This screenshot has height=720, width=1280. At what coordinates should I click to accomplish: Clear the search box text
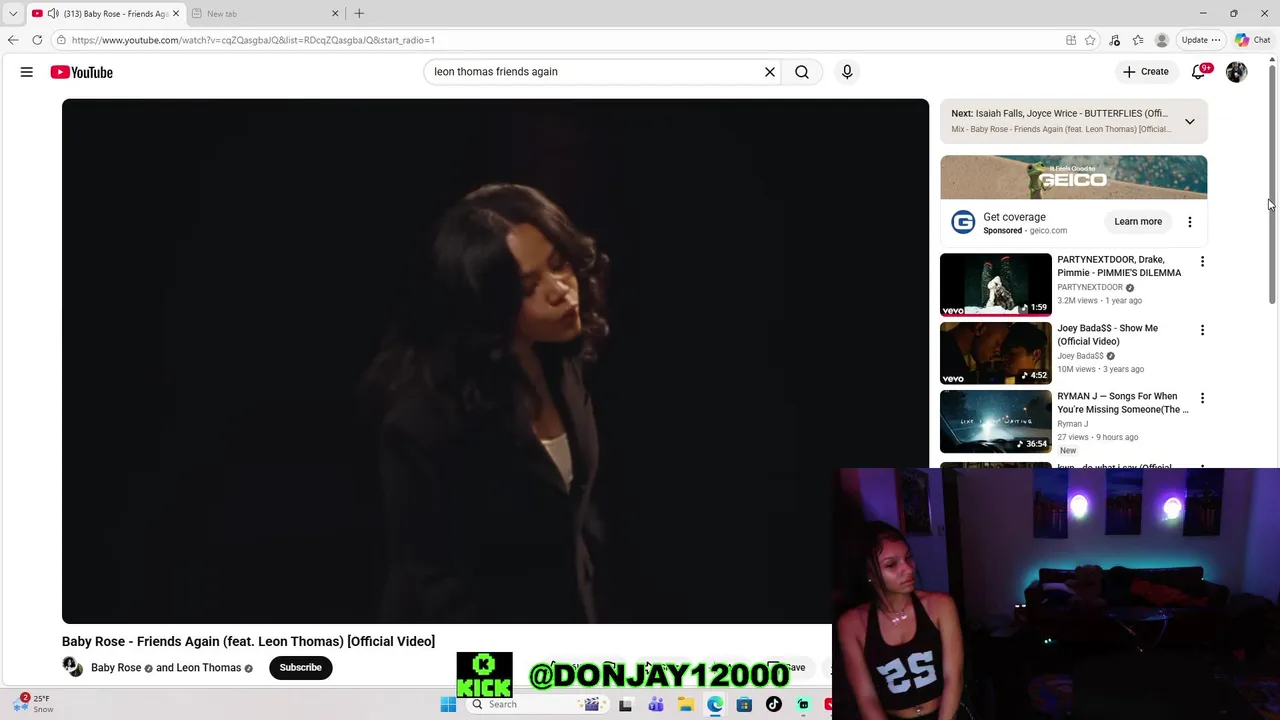770,72
